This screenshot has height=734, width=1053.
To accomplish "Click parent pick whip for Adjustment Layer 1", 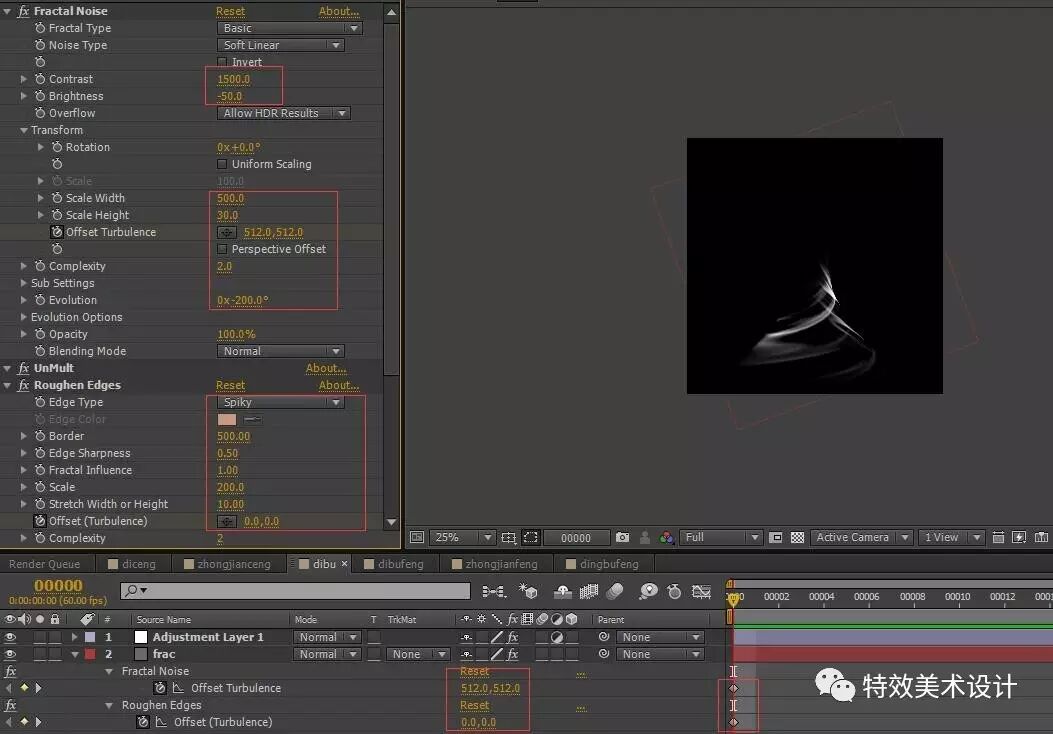I will (x=604, y=636).
